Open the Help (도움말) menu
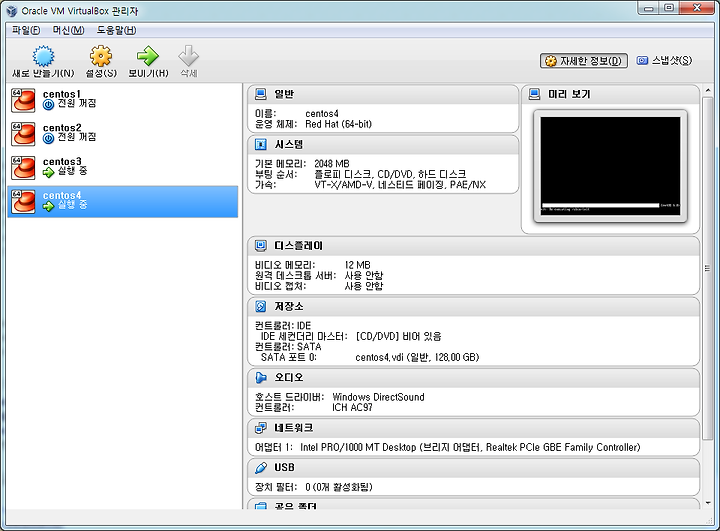The height and width of the screenshot is (531, 720). 116,30
